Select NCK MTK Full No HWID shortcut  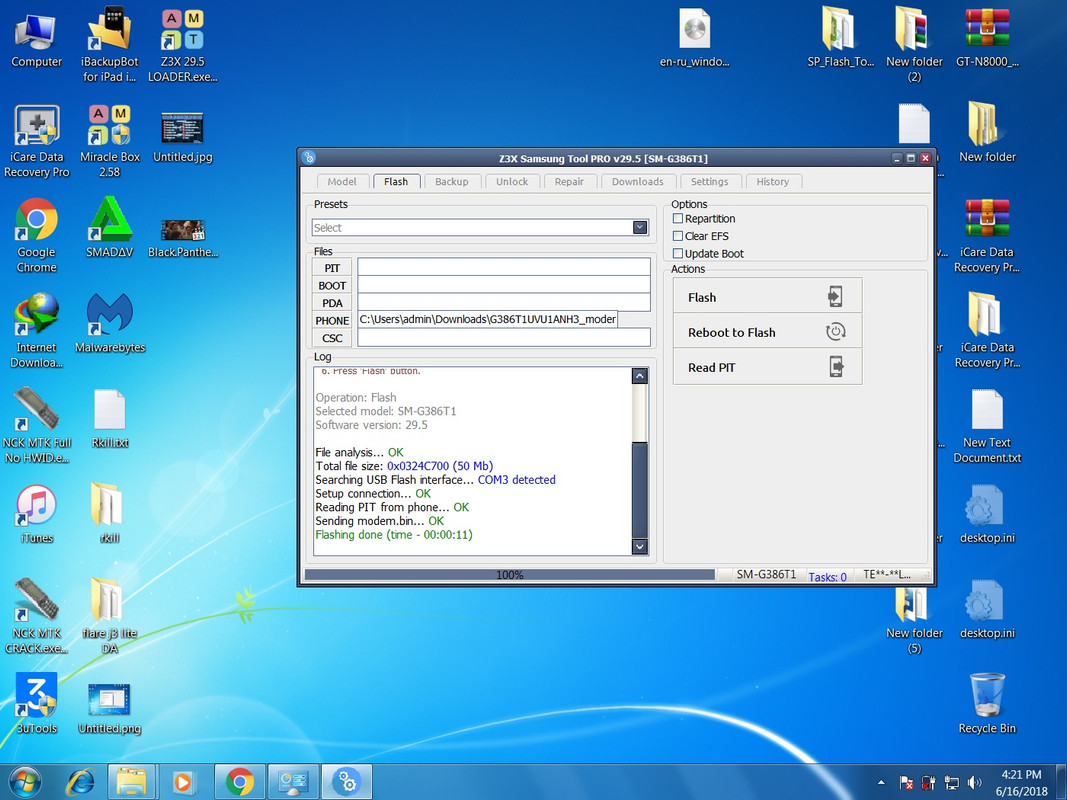click(36, 425)
